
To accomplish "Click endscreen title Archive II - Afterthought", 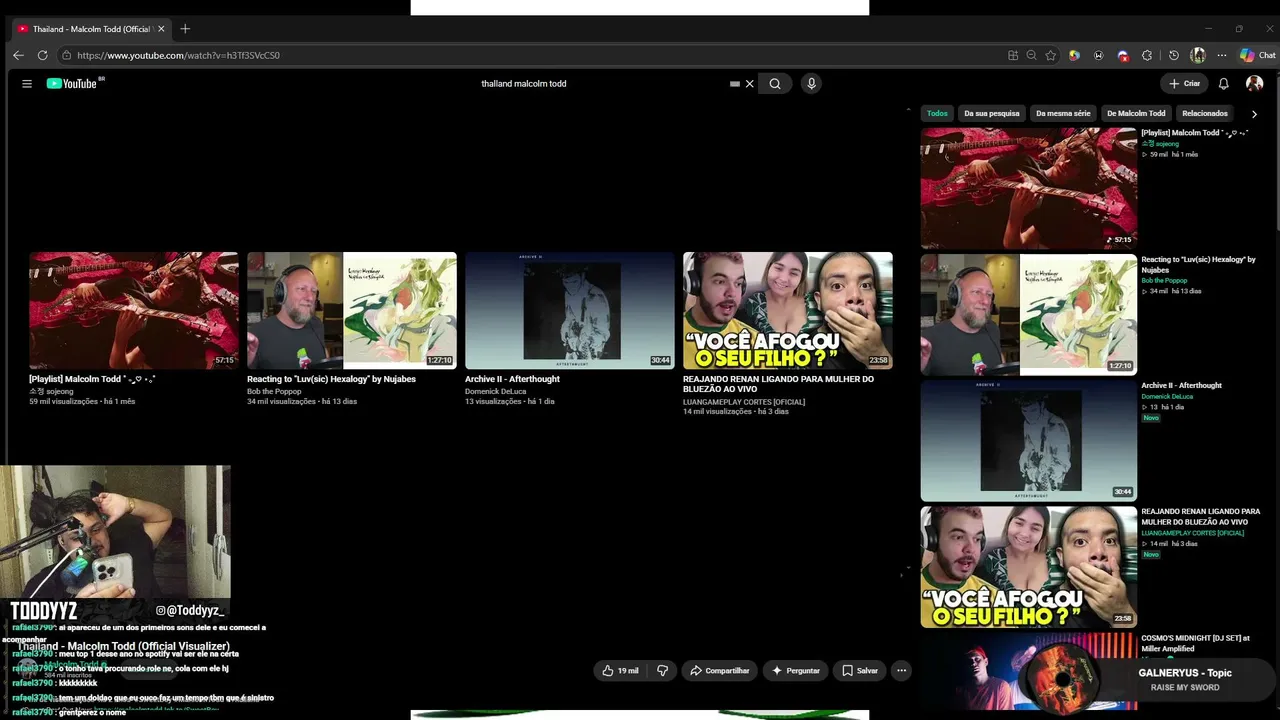I will (x=512, y=379).
